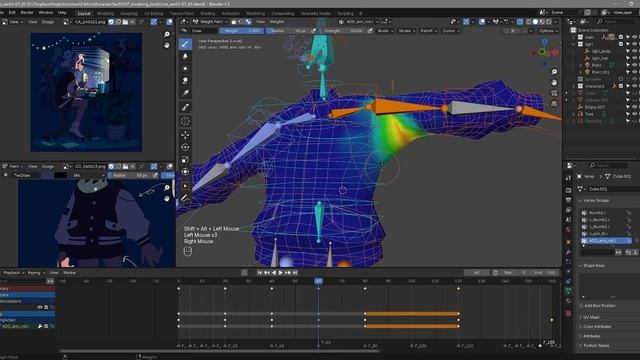Open the Playback popover in timeline
Image resolution: width=640 pixels, height=360 pixels.
pyautogui.click(x=13, y=273)
